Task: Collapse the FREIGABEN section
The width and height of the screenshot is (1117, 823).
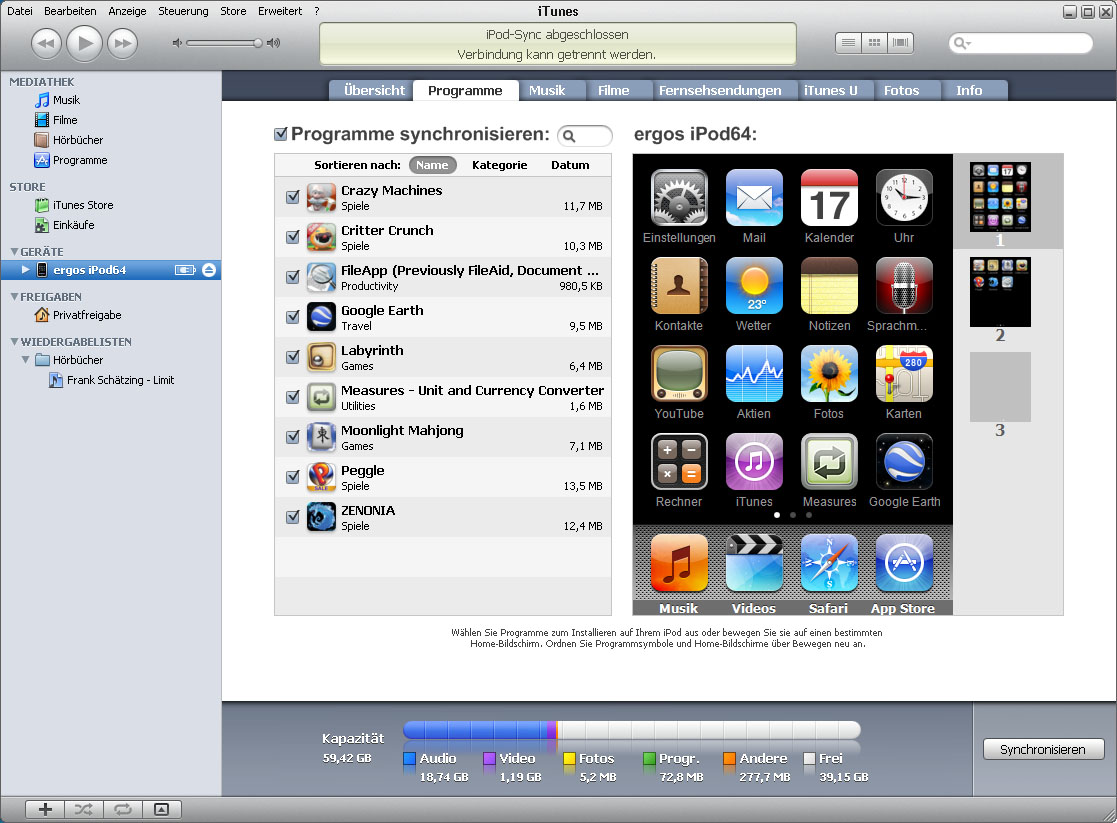Action: pyautogui.click(x=14, y=296)
